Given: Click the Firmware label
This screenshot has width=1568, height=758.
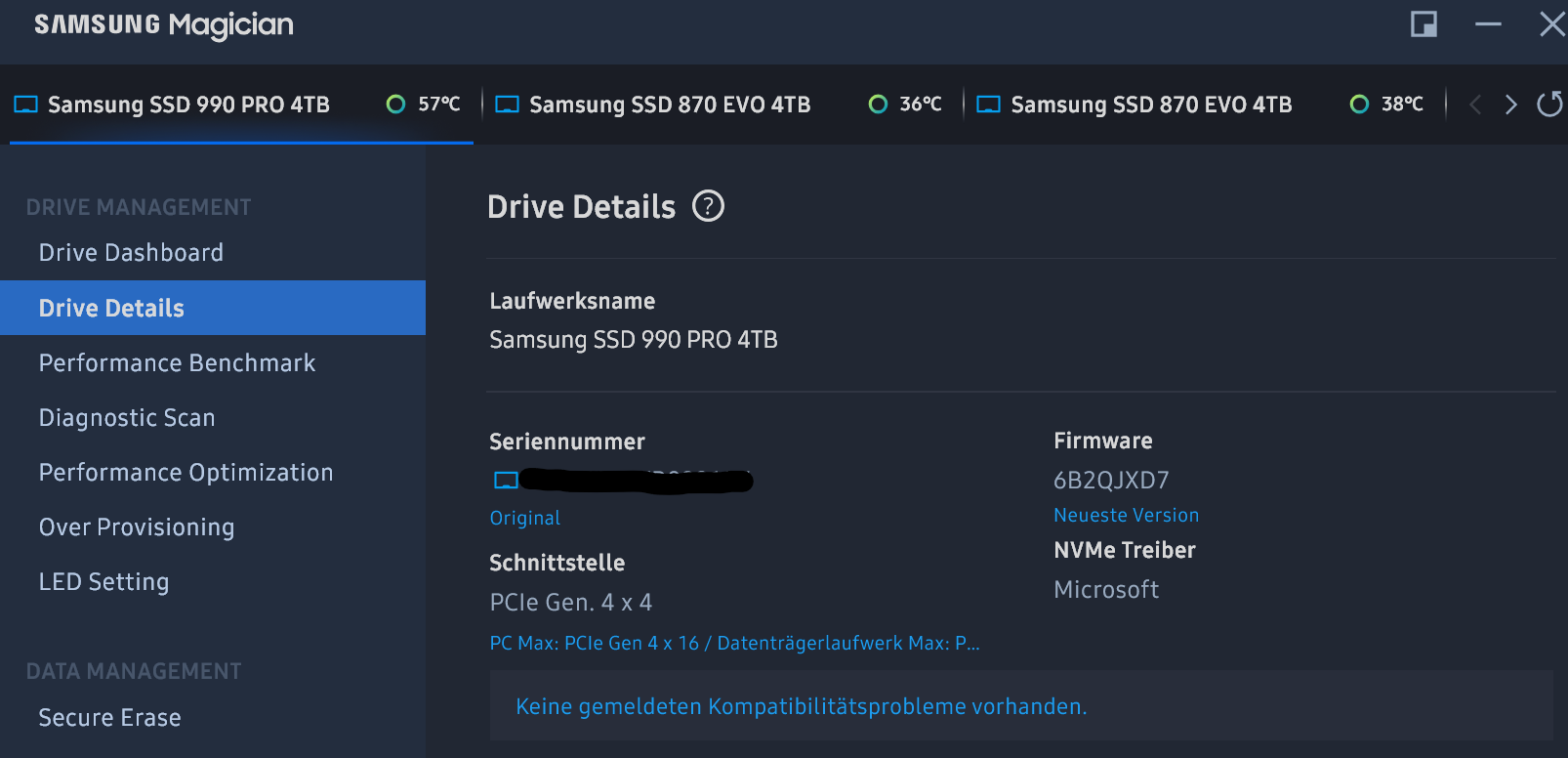Looking at the screenshot, I should (1103, 441).
